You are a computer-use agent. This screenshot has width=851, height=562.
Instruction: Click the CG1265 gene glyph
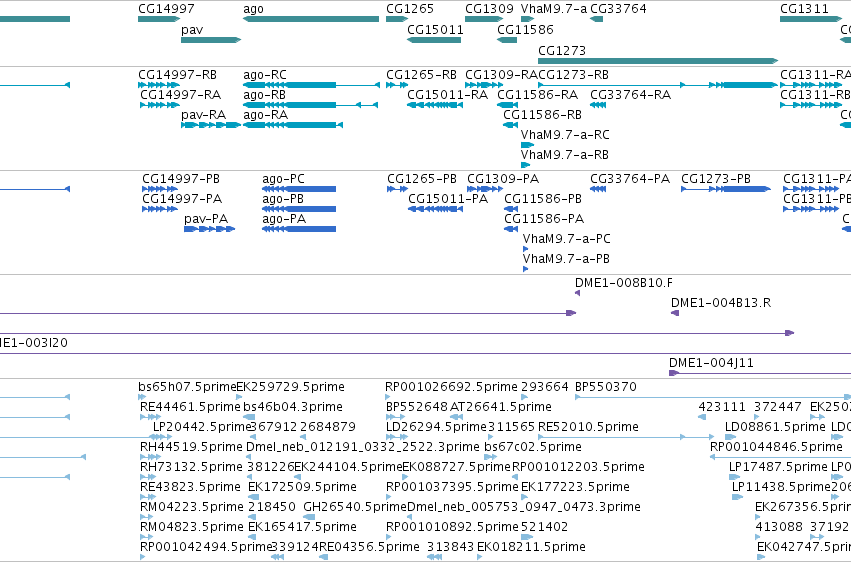click(x=397, y=19)
